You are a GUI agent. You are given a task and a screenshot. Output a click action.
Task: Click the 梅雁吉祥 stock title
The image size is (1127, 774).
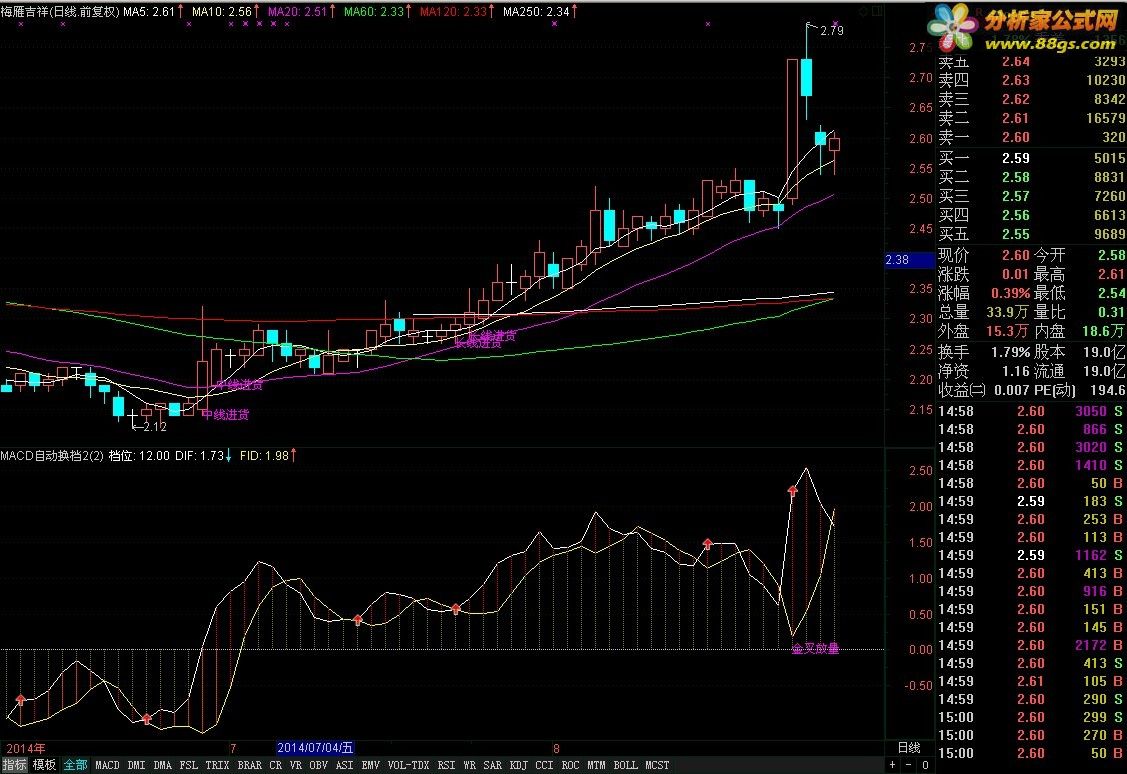[x=60, y=11]
